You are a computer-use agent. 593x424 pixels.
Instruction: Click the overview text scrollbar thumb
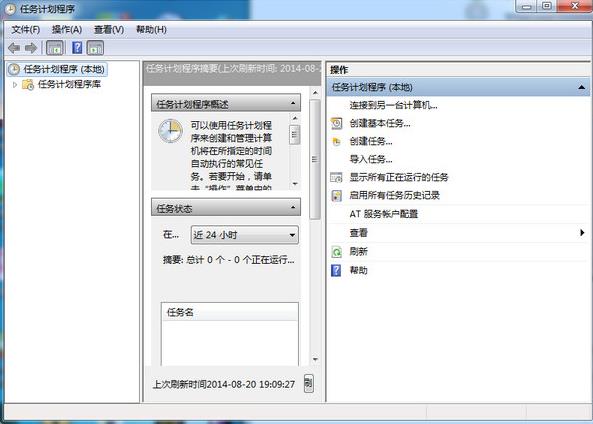(295, 135)
